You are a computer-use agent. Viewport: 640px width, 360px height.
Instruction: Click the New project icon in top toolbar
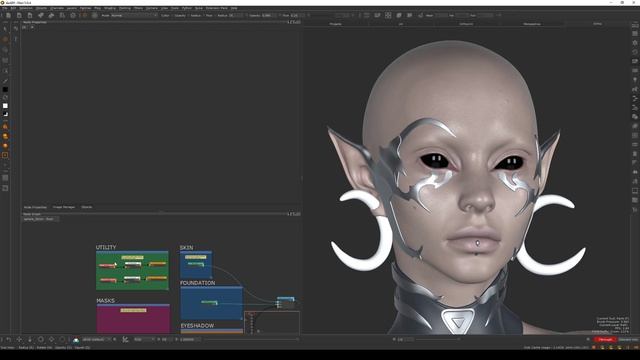(x=8, y=16)
